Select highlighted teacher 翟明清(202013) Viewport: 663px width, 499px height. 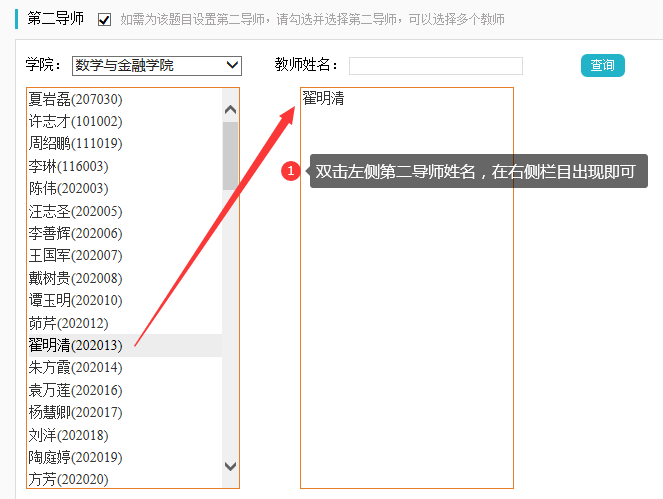tap(76, 345)
